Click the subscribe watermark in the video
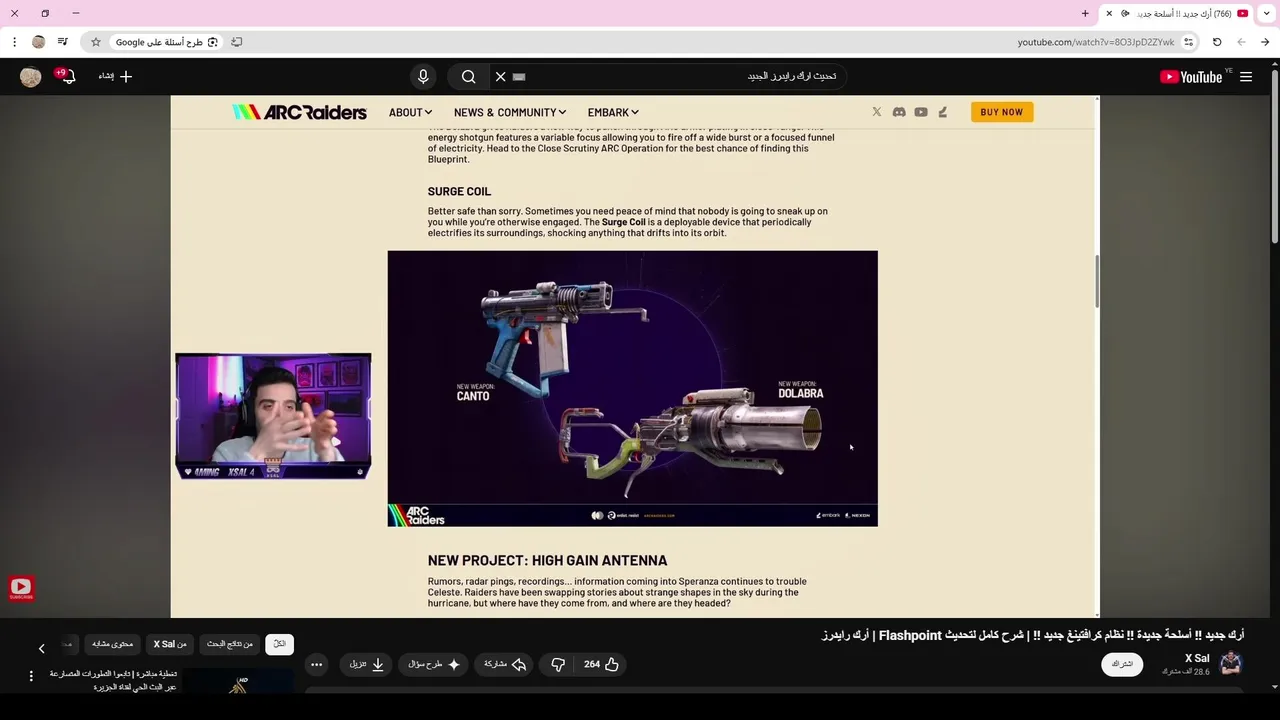Viewport: 1280px width, 720px height. tap(21, 589)
